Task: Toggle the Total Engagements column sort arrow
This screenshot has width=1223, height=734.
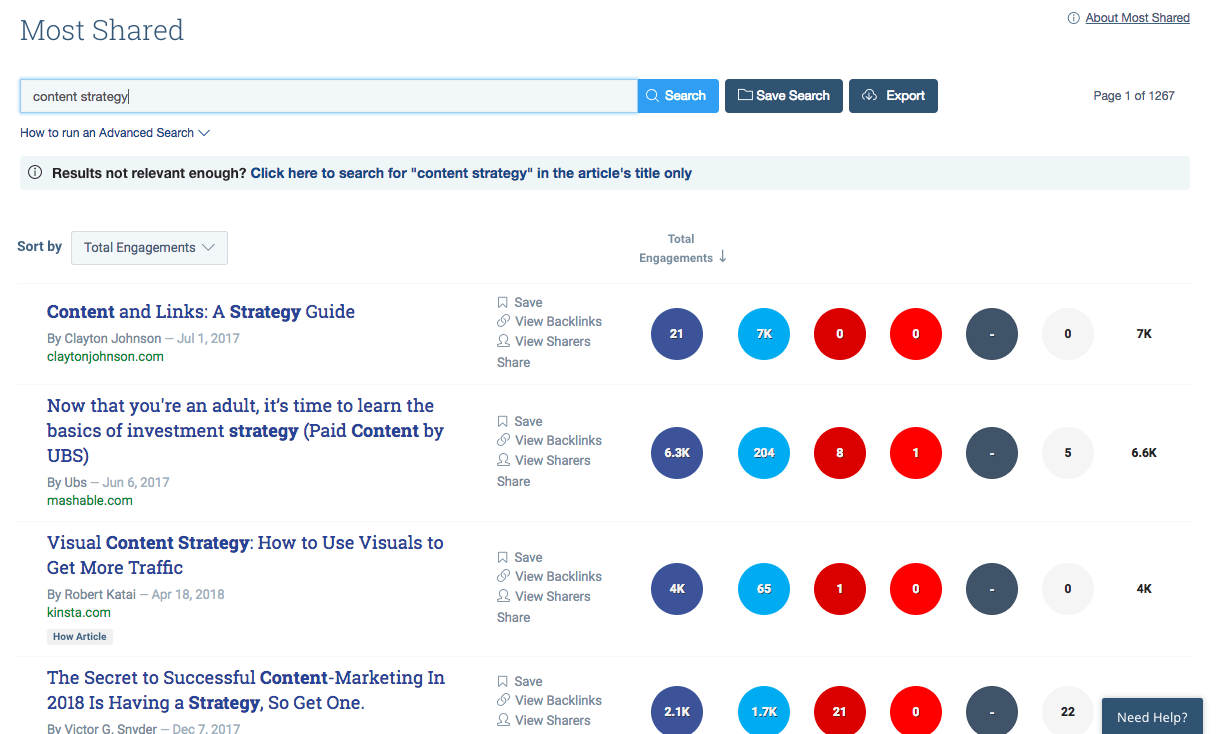Action: click(x=722, y=257)
